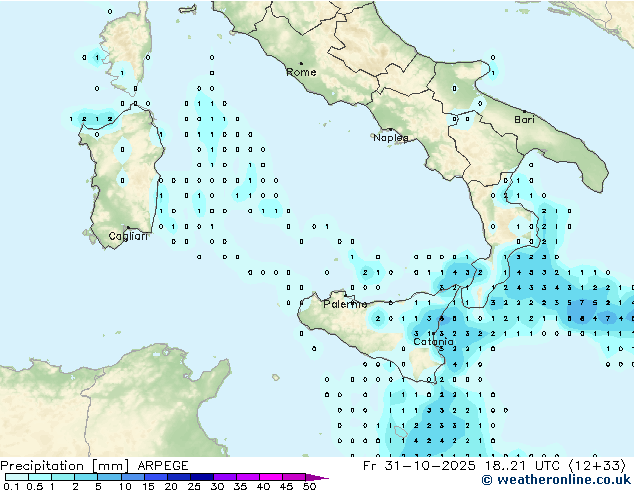Select legend swatch between 25 and 30
The image size is (634, 490).
pyautogui.click(x=202, y=477)
